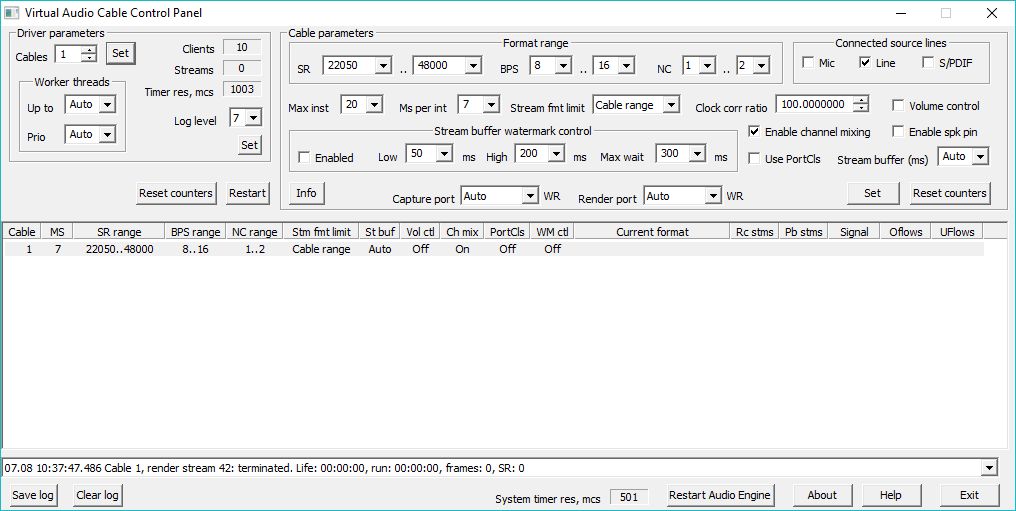The image size is (1016, 511).
Task: Select cable 1 row in the list
Action: click(494, 249)
